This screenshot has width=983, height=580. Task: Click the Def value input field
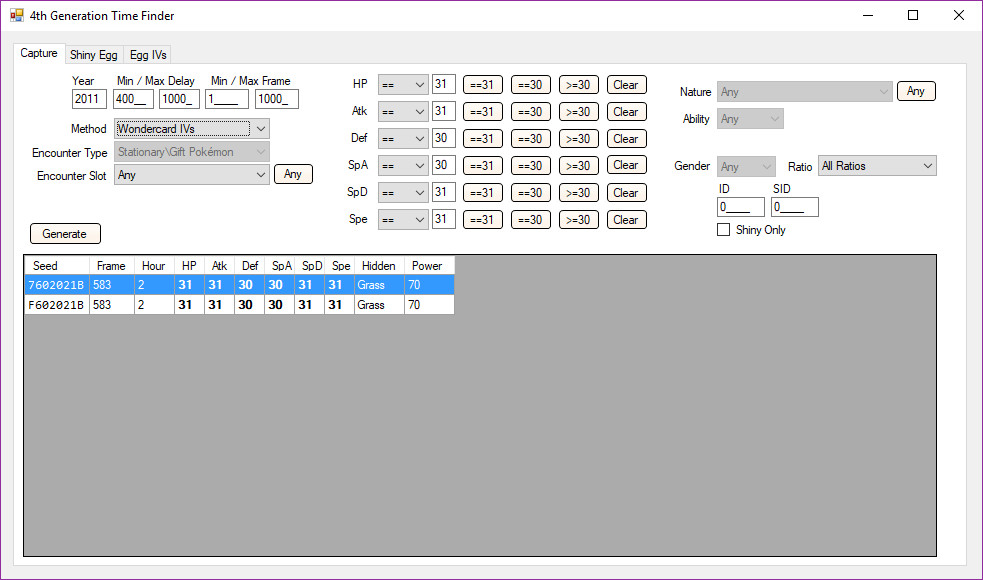coord(444,138)
